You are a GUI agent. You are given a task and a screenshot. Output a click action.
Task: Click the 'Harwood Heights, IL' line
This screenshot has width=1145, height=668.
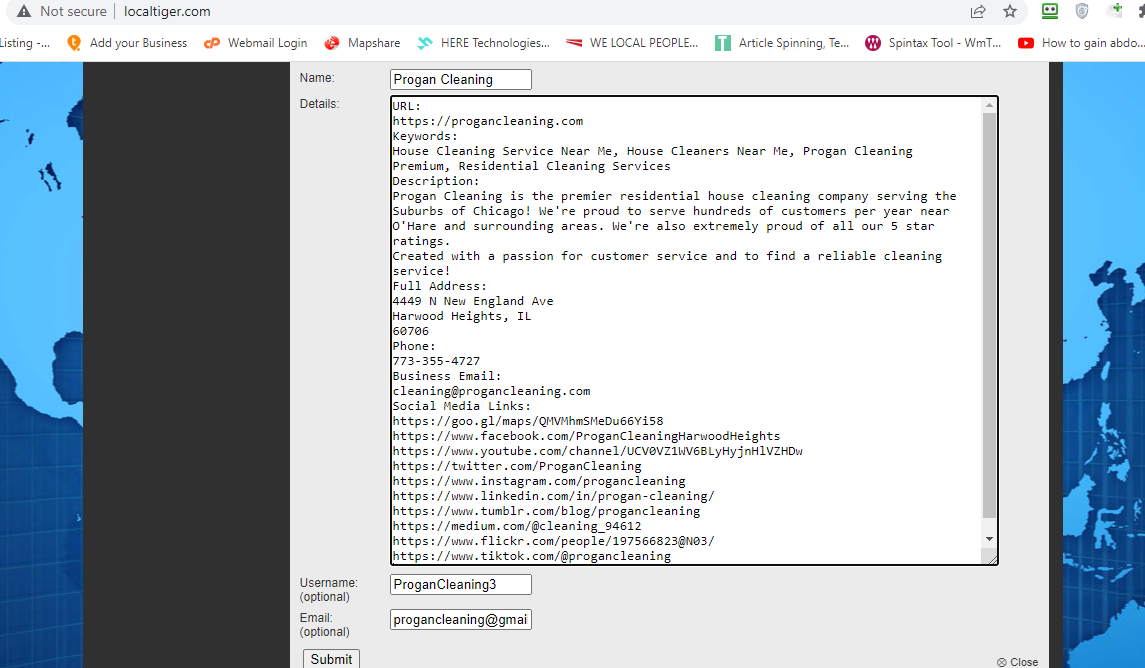tap(462, 316)
